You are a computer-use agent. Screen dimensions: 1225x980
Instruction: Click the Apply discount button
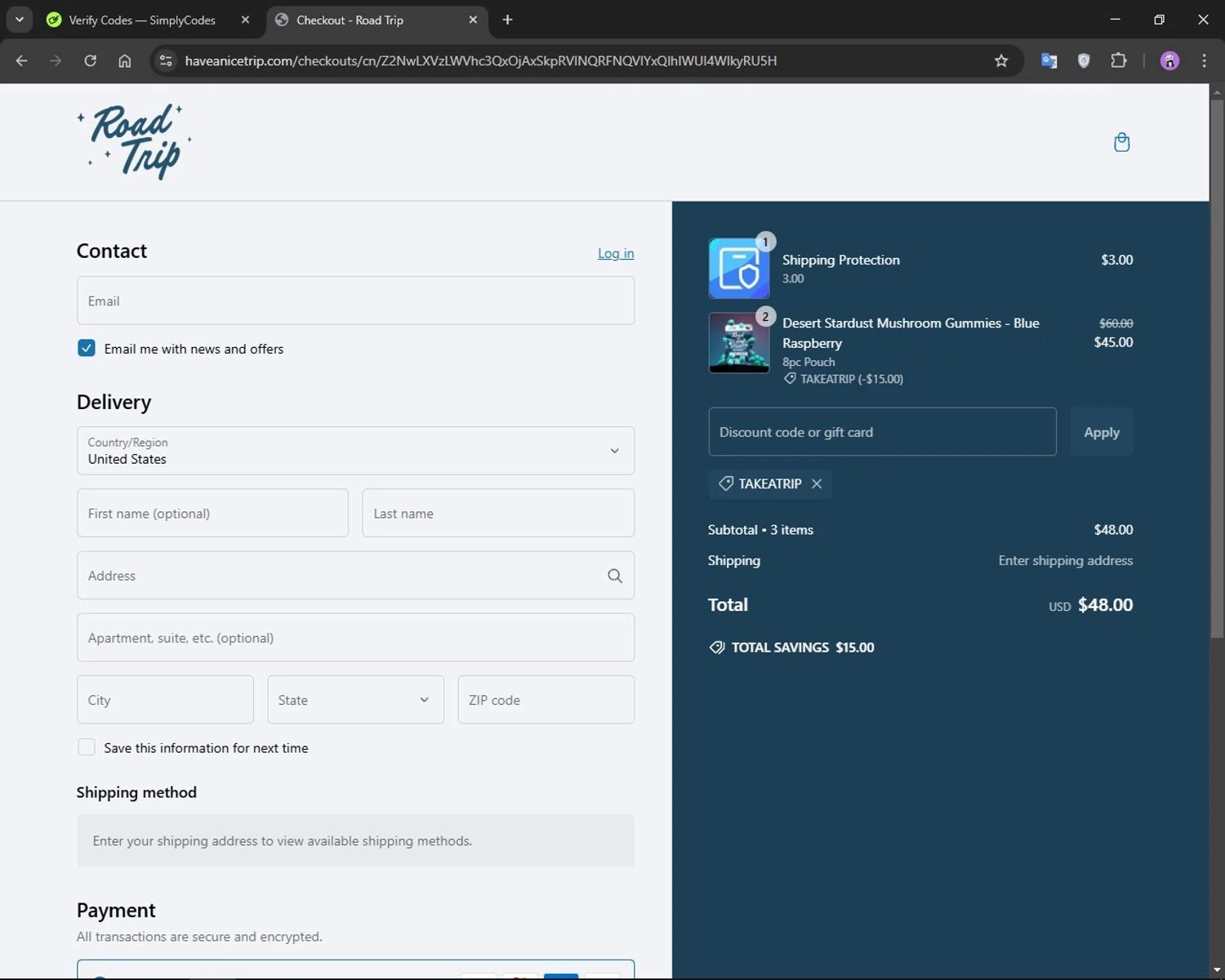click(1102, 432)
